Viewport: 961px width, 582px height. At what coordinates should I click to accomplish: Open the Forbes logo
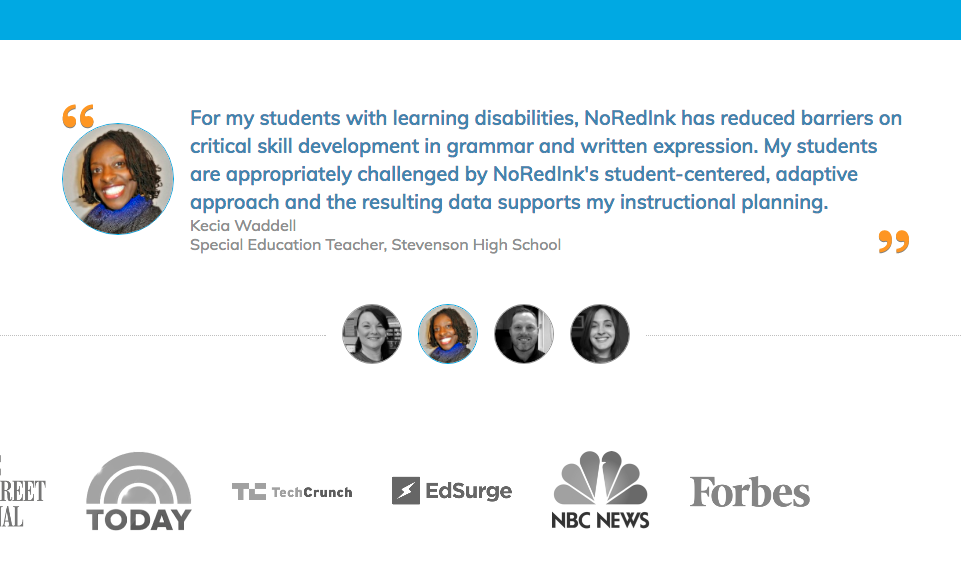(749, 491)
